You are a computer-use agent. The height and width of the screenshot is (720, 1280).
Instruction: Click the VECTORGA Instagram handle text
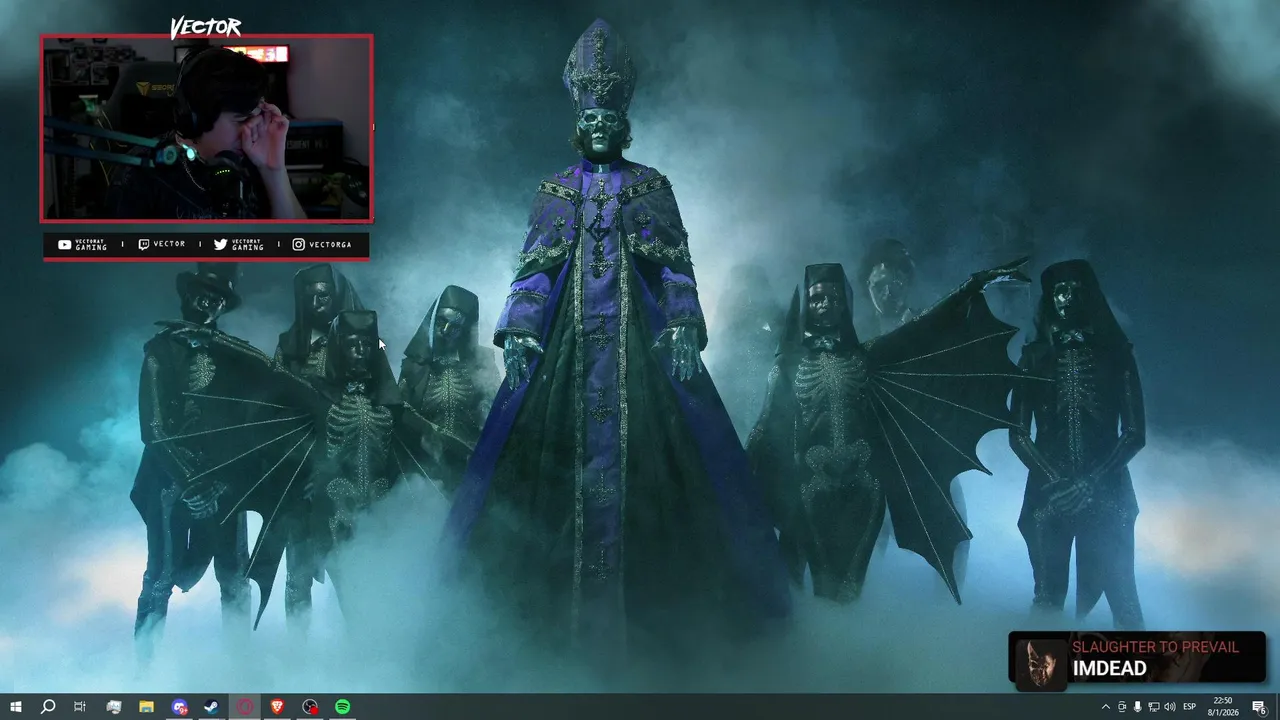pos(330,244)
